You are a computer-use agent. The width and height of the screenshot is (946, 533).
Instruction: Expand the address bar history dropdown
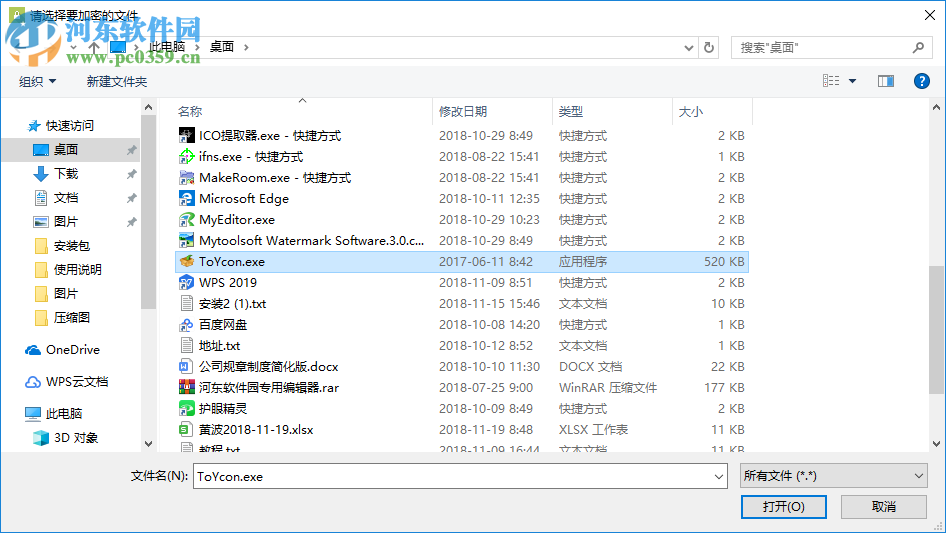click(688, 47)
